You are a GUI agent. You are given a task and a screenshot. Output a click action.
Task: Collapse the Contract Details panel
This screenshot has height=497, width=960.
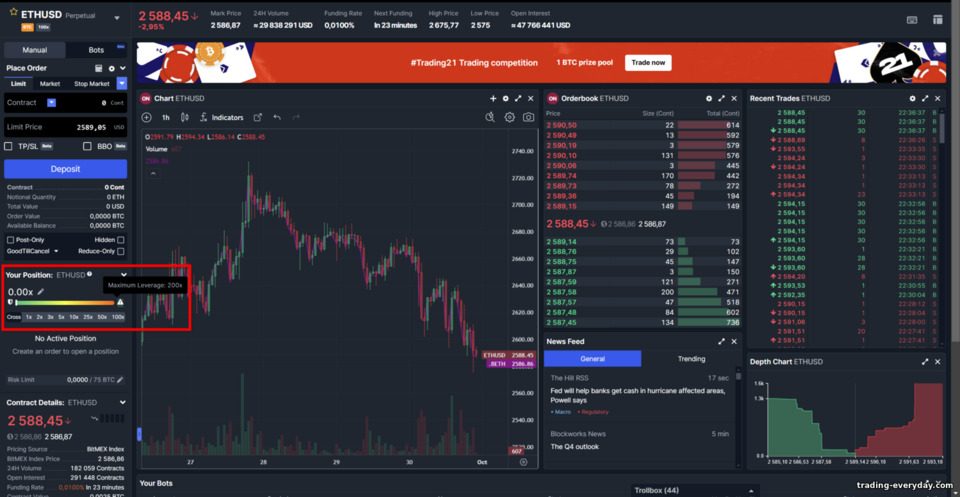[x=123, y=403]
